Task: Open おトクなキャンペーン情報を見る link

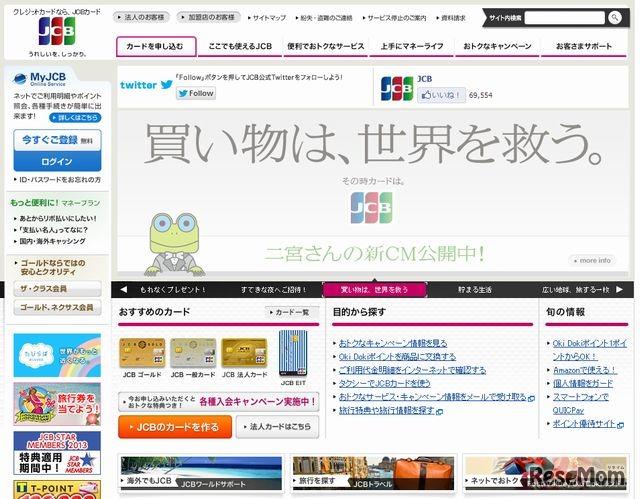Action: 393,344
